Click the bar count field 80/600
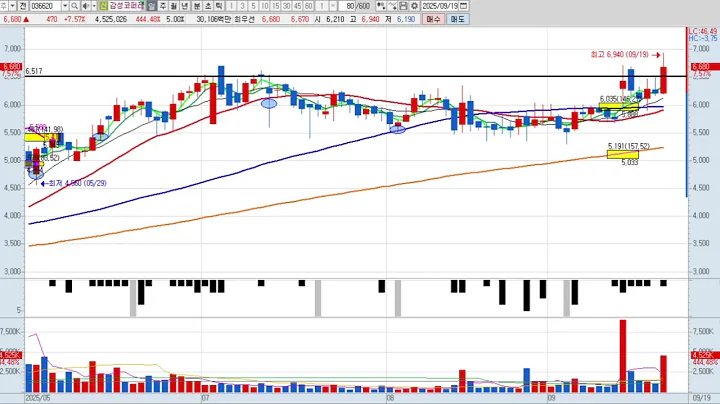This screenshot has height=404, width=720. click(355, 6)
